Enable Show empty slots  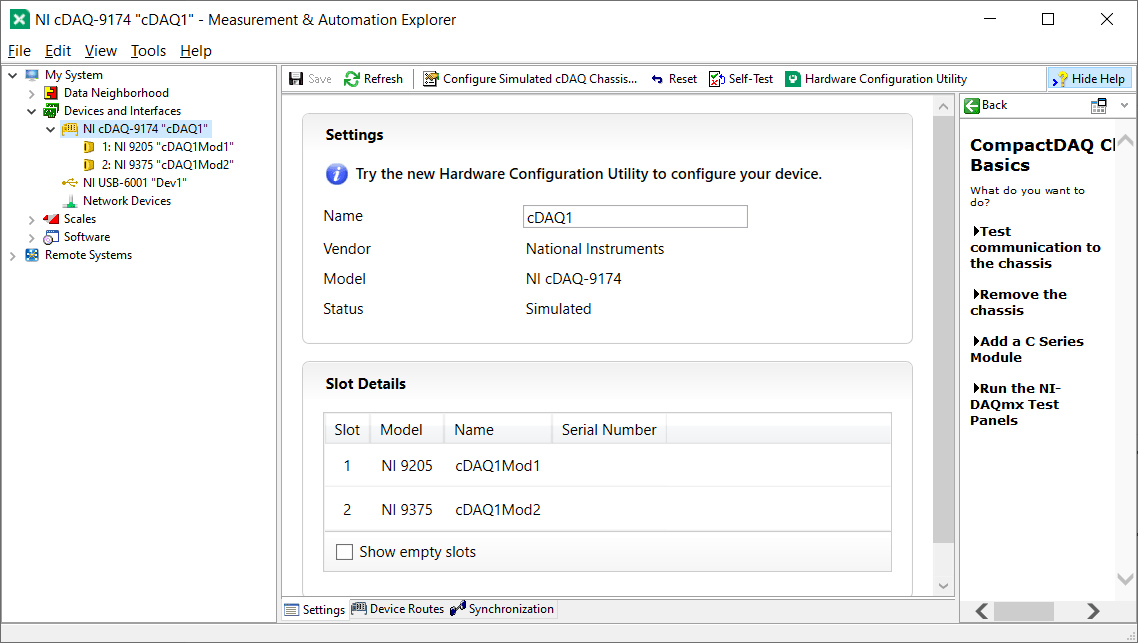tap(344, 551)
